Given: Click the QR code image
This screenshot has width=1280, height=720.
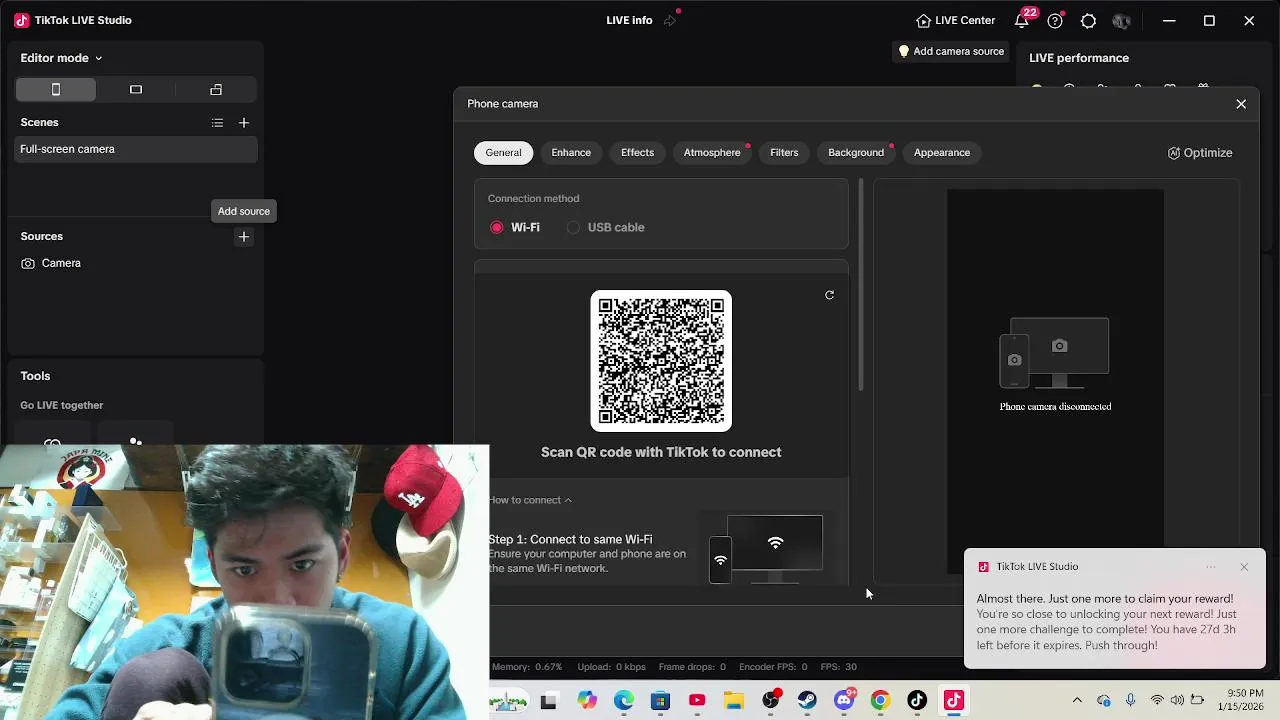Looking at the screenshot, I should point(661,361).
